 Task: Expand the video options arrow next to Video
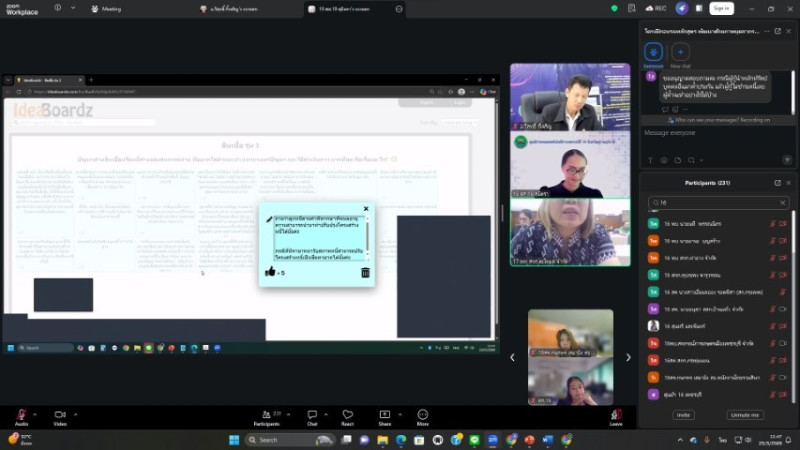(x=75, y=411)
